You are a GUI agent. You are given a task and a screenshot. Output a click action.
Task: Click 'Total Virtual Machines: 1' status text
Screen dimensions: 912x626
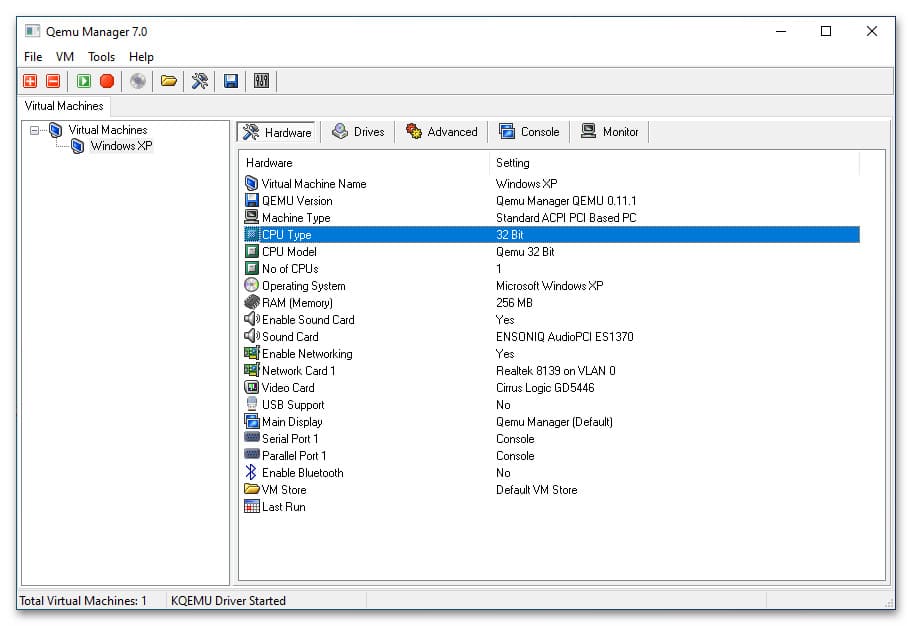click(83, 600)
